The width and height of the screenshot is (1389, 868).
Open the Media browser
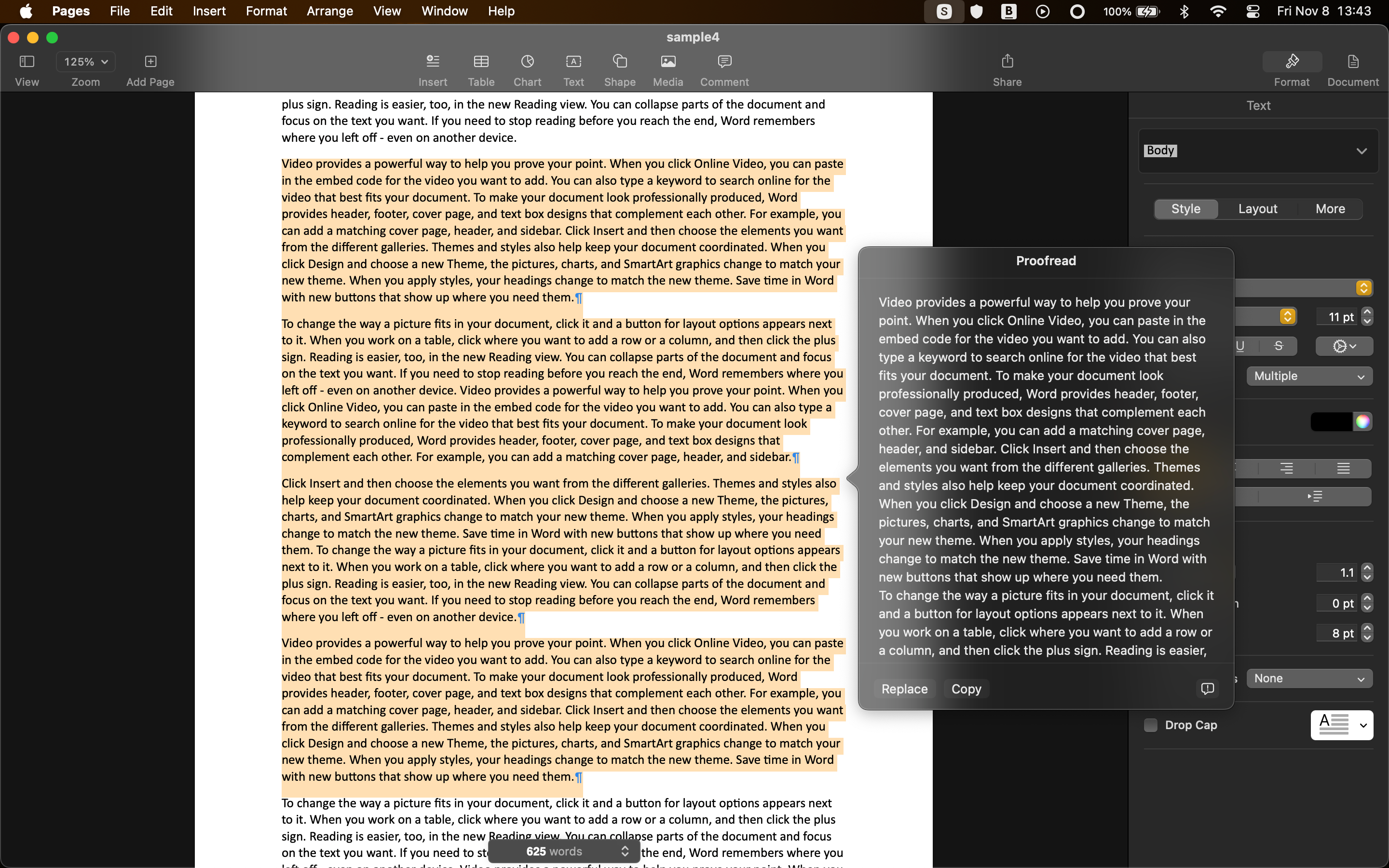[667, 69]
